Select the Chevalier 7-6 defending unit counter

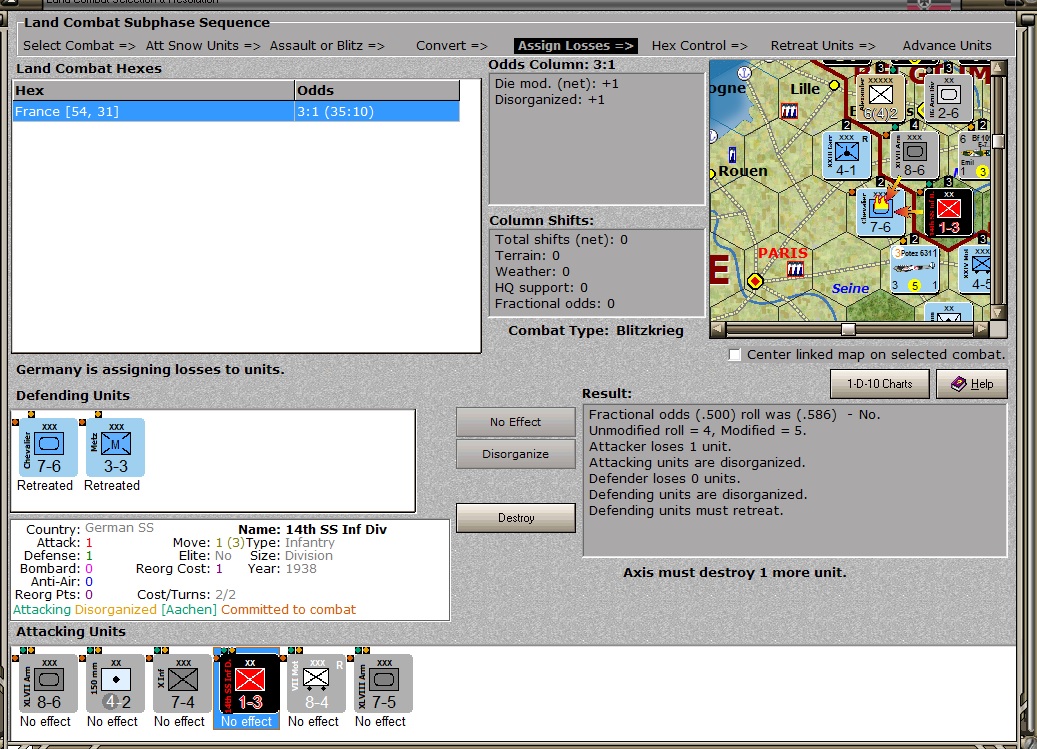click(x=49, y=448)
